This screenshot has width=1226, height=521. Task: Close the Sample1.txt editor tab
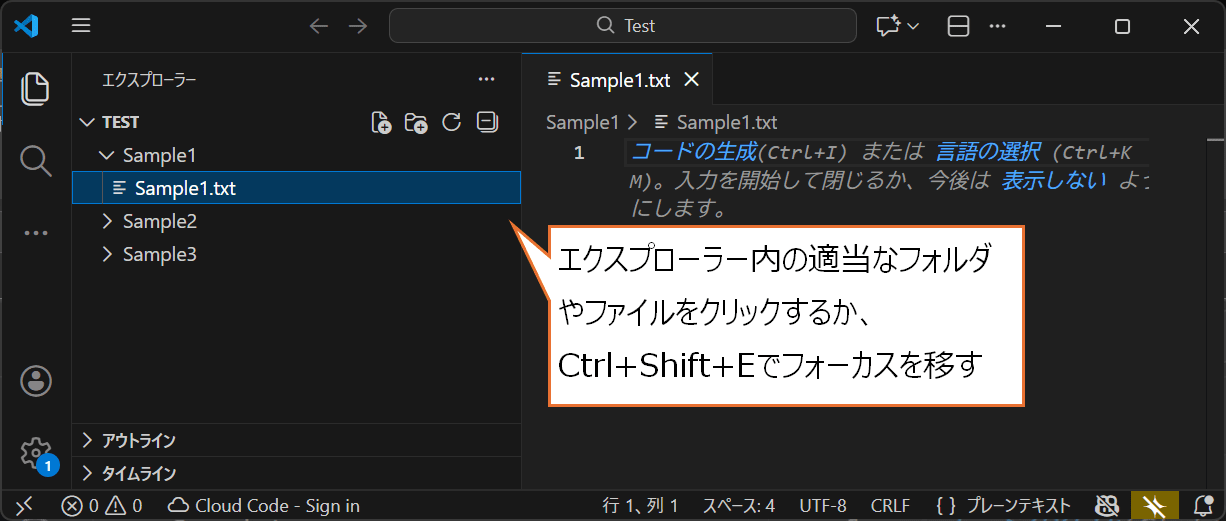pos(691,80)
